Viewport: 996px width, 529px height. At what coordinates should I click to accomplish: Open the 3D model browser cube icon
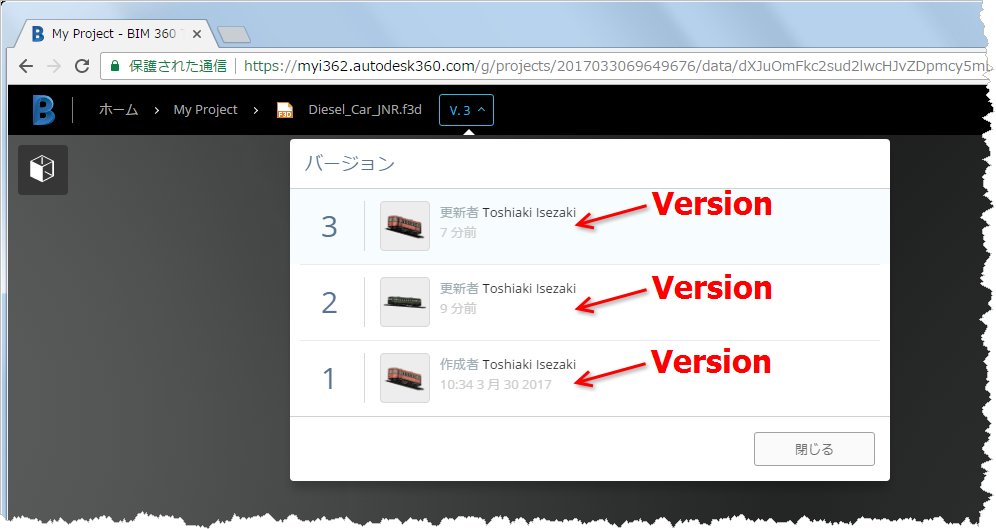(x=43, y=170)
